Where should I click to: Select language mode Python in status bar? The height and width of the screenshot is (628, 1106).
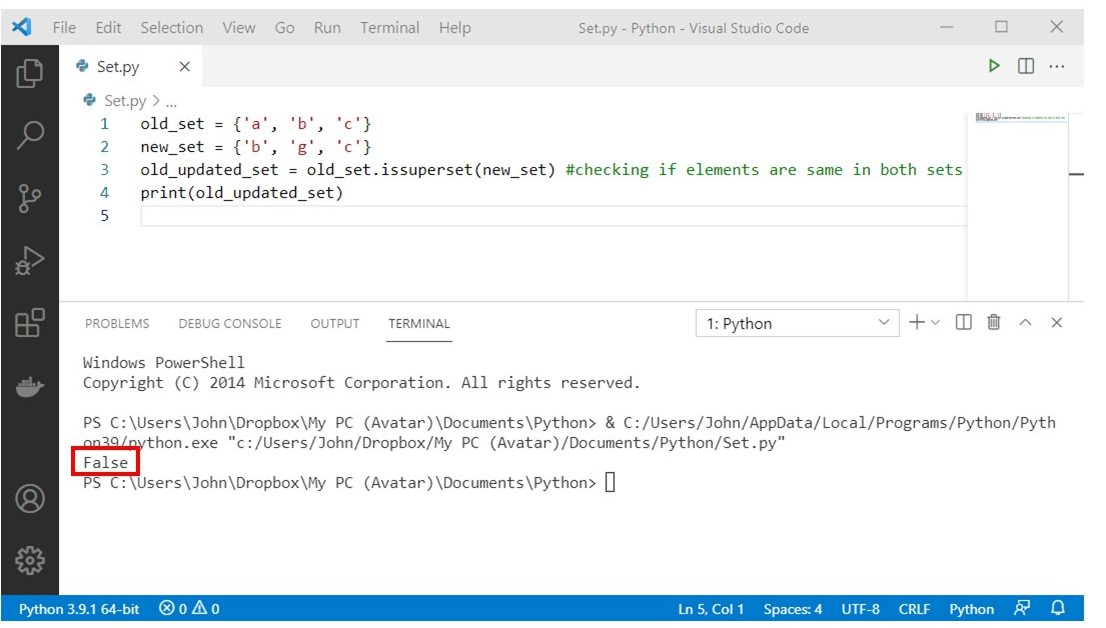(971, 609)
